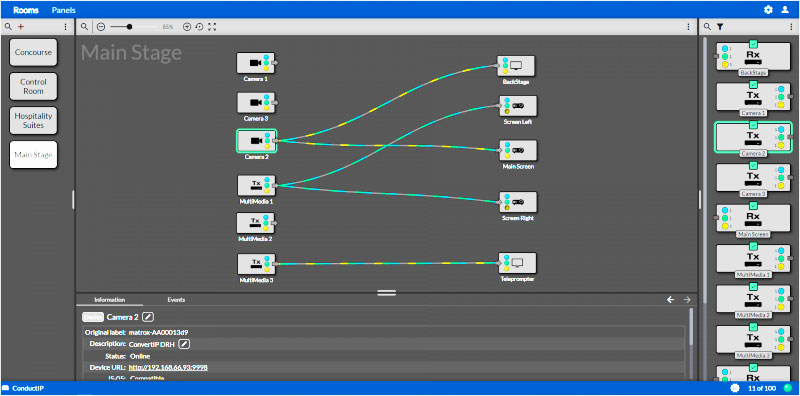Toggle the checkbox above MultiMedia 1 card
This screenshot has width=800, height=396.
(x=754, y=246)
